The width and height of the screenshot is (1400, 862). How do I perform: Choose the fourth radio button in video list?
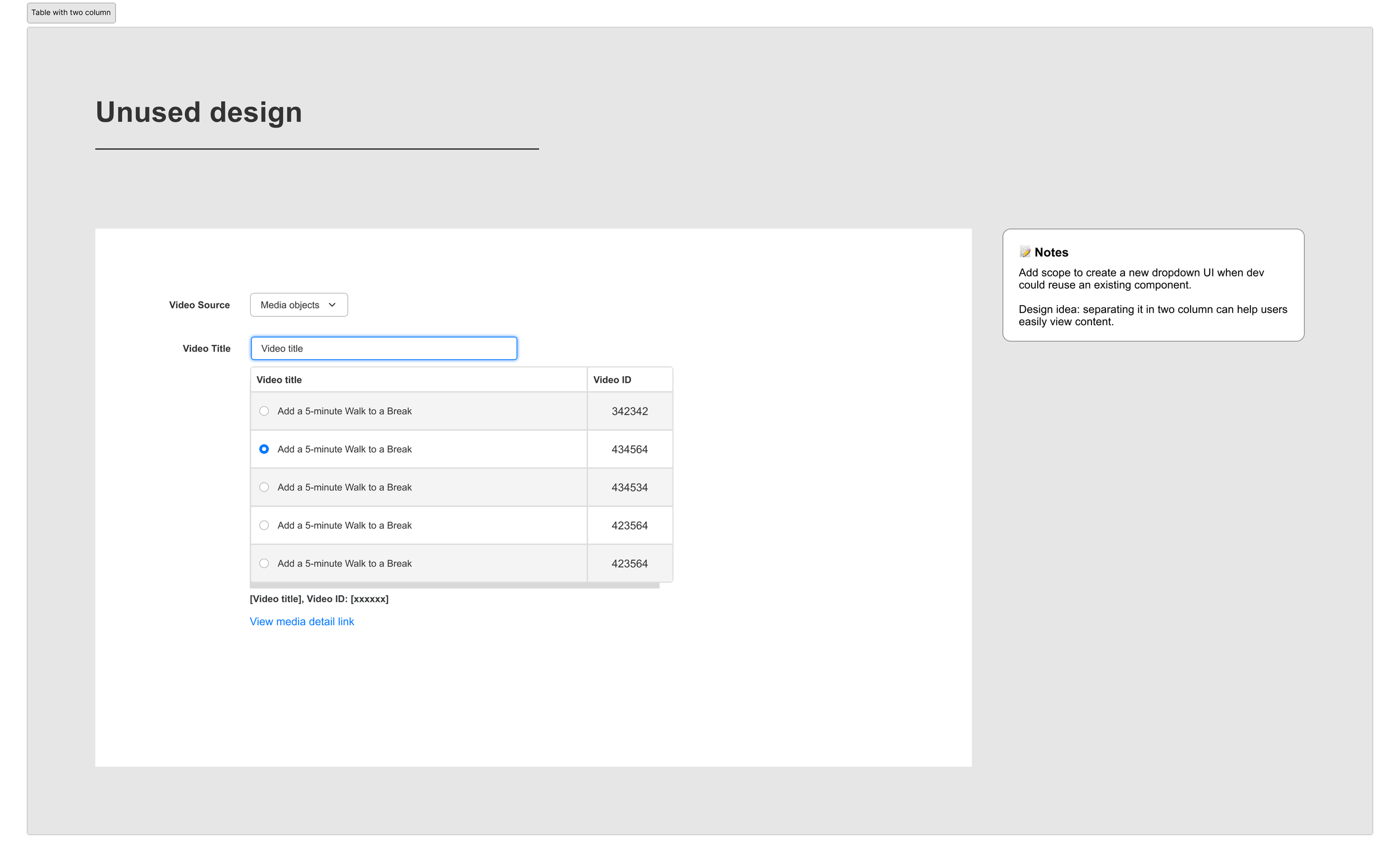point(264,526)
